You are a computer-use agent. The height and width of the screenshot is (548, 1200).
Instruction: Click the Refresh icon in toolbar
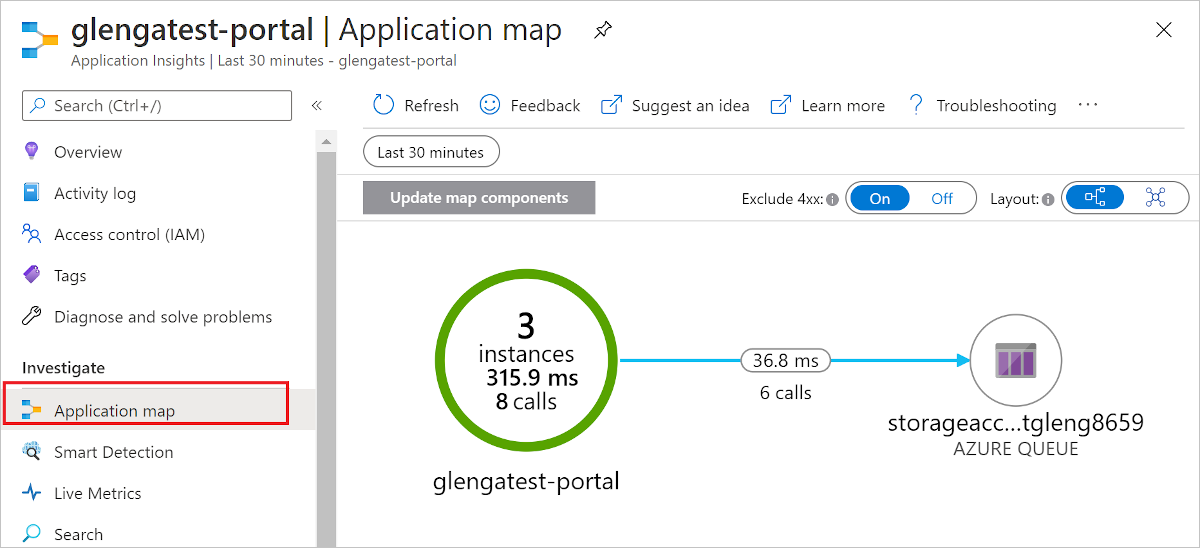pyautogui.click(x=384, y=105)
